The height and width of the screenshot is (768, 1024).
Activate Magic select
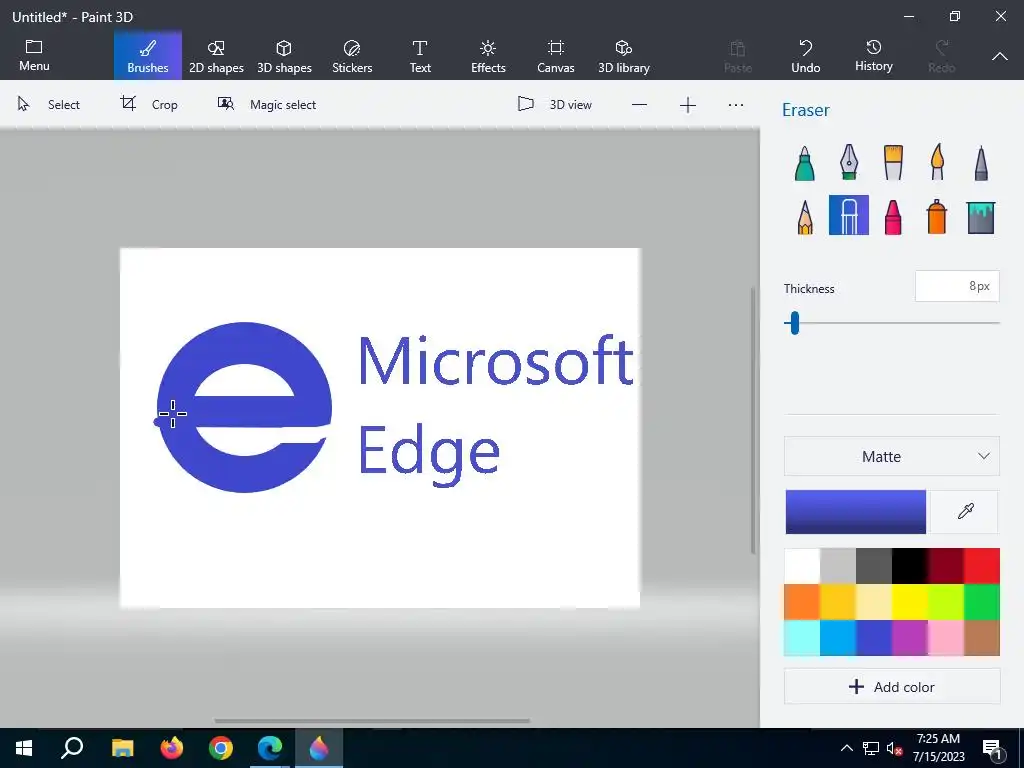pyautogui.click(x=266, y=104)
